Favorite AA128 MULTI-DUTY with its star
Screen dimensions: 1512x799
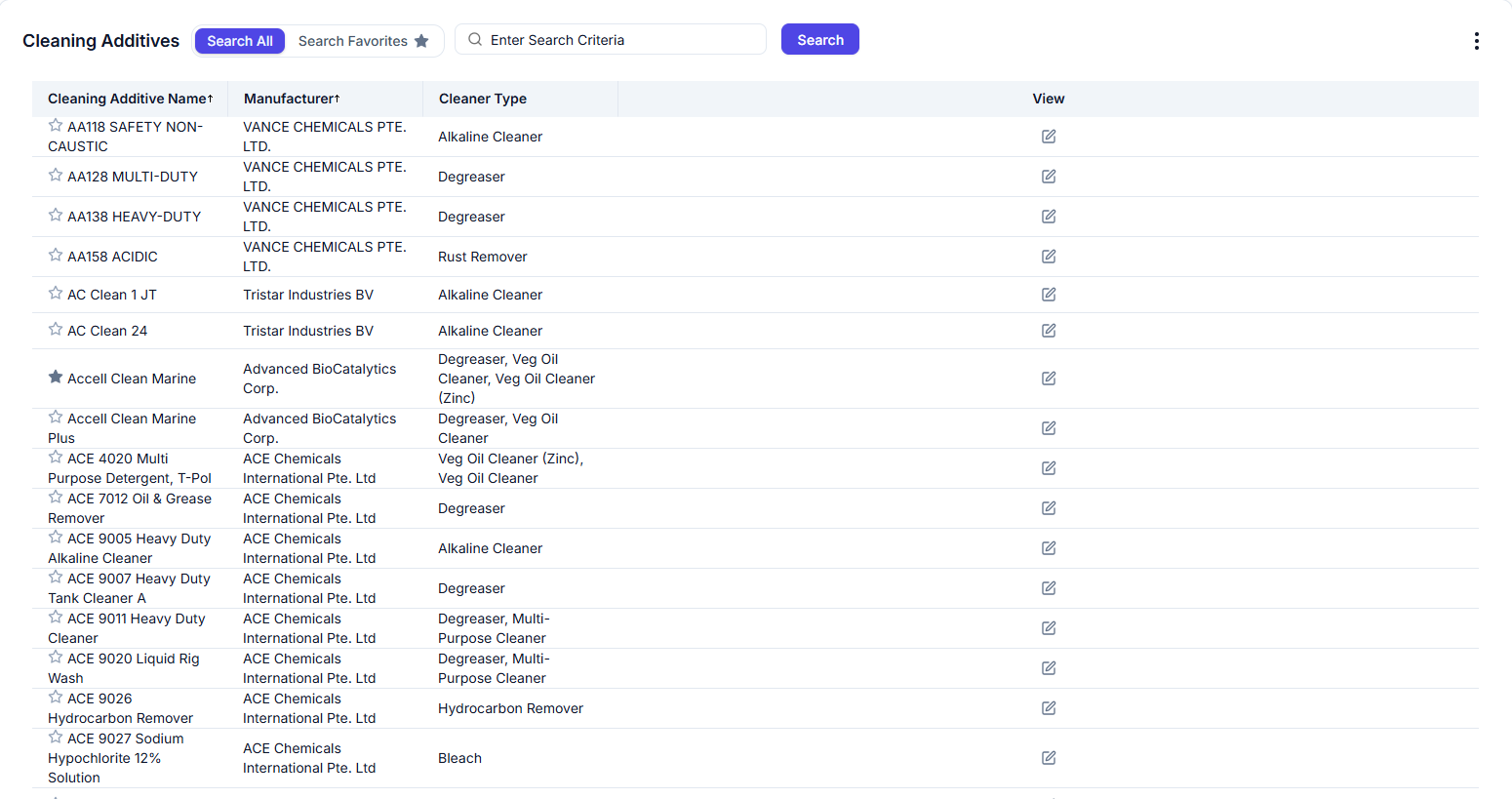(x=56, y=176)
